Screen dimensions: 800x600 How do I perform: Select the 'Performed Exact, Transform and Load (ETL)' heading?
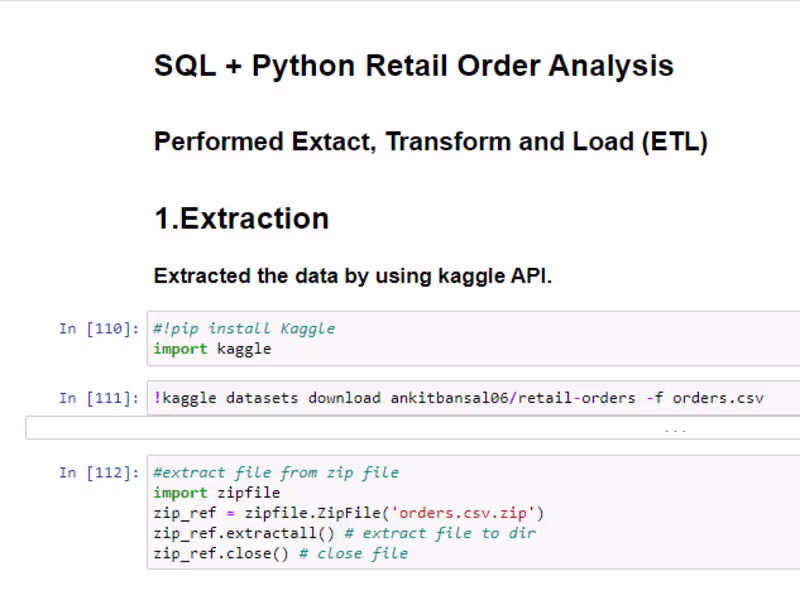point(430,142)
